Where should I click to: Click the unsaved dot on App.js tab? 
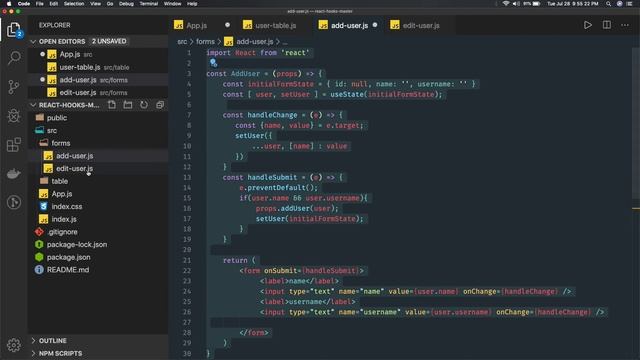pyautogui.click(x=227, y=25)
